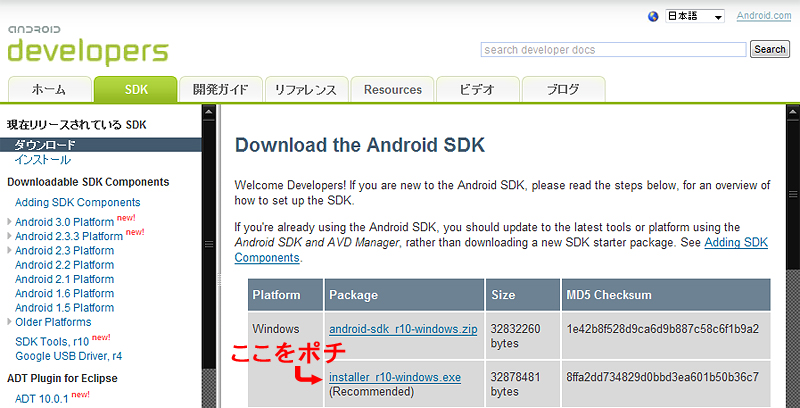The image size is (800, 408).
Task: Switch to the ビデオ tab
Action: pyautogui.click(x=478, y=90)
